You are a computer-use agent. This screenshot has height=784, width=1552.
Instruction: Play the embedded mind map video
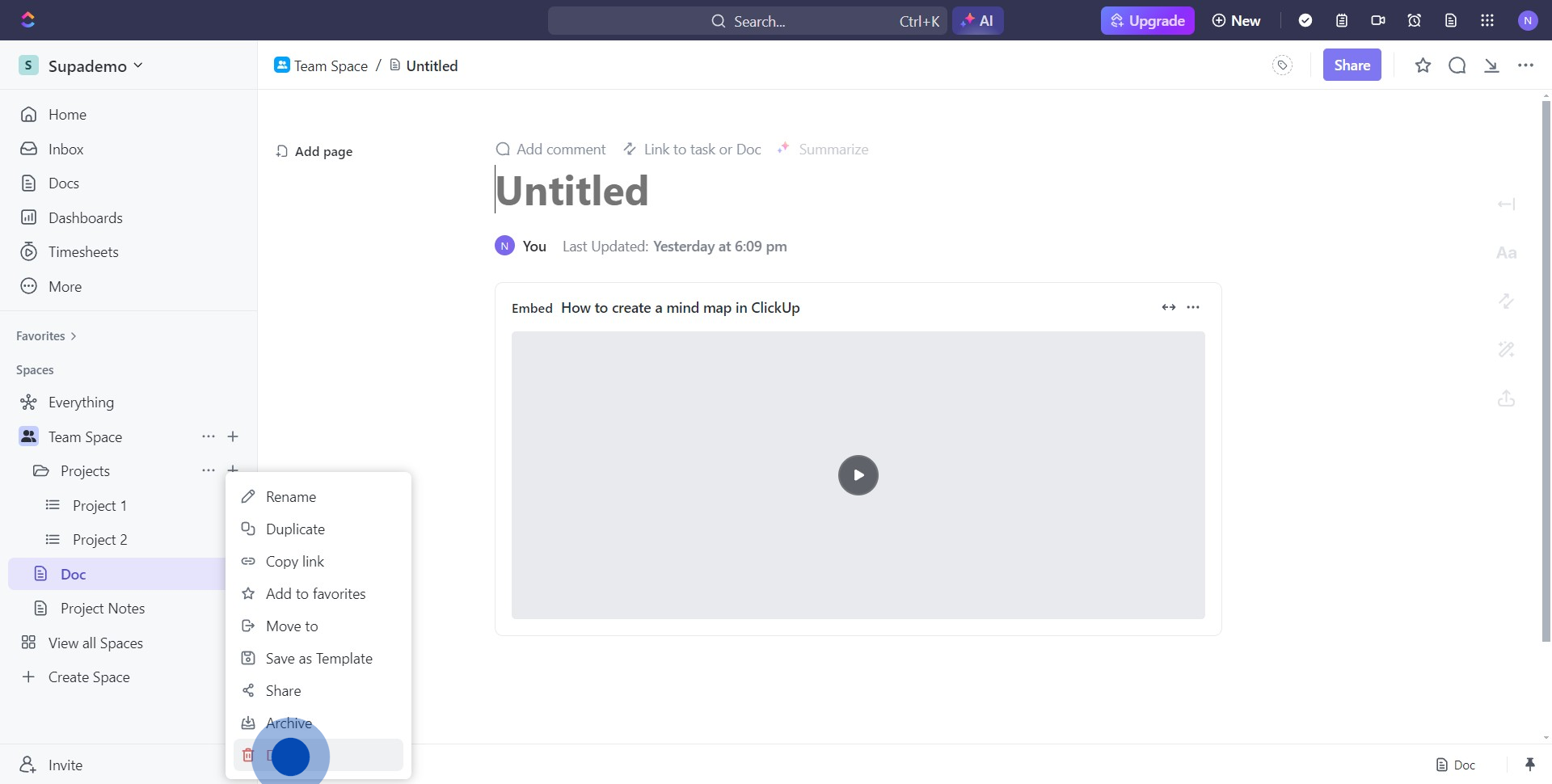pos(858,475)
